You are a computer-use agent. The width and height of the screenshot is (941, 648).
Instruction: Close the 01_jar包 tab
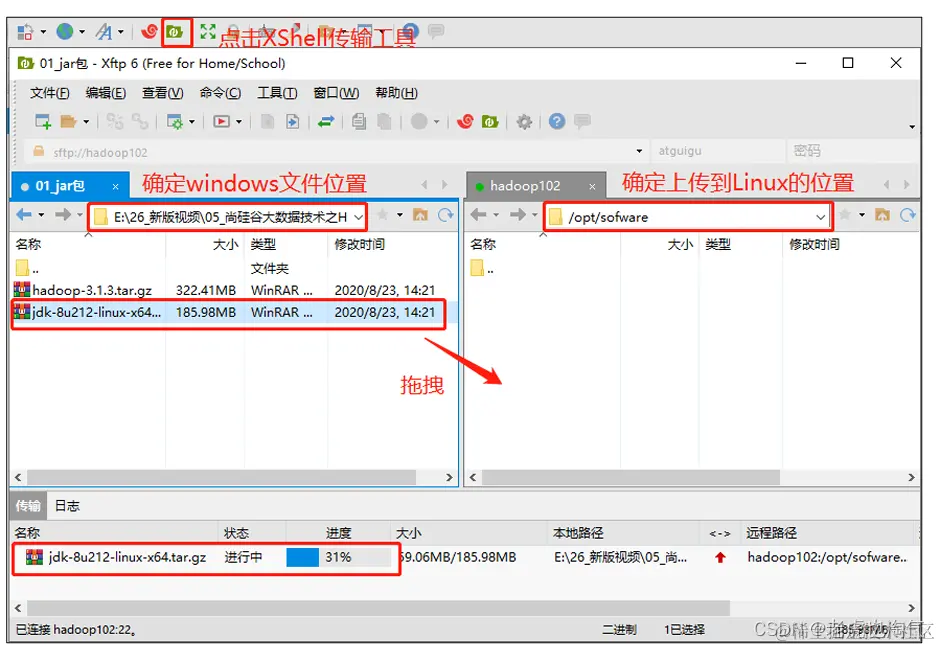pyautogui.click(x=115, y=187)
